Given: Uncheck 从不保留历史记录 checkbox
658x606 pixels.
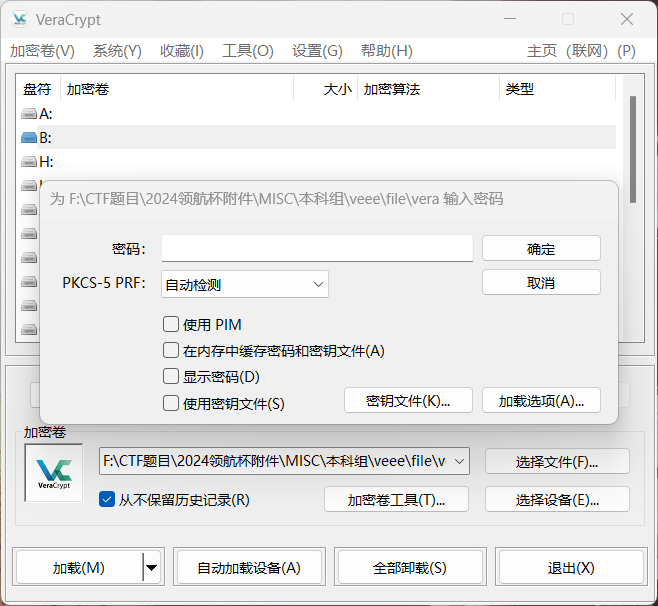Looking at the screenshot, I should pyautogui.click(x=107, y=499).
